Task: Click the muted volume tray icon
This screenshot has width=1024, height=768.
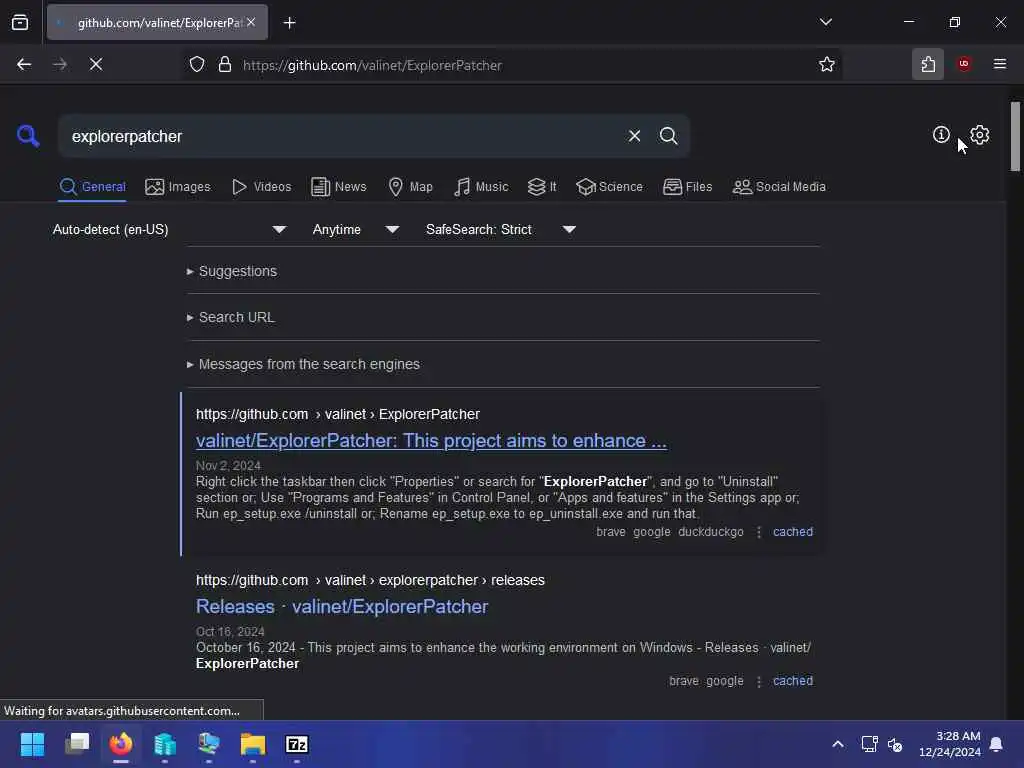Action: (895, 744)
